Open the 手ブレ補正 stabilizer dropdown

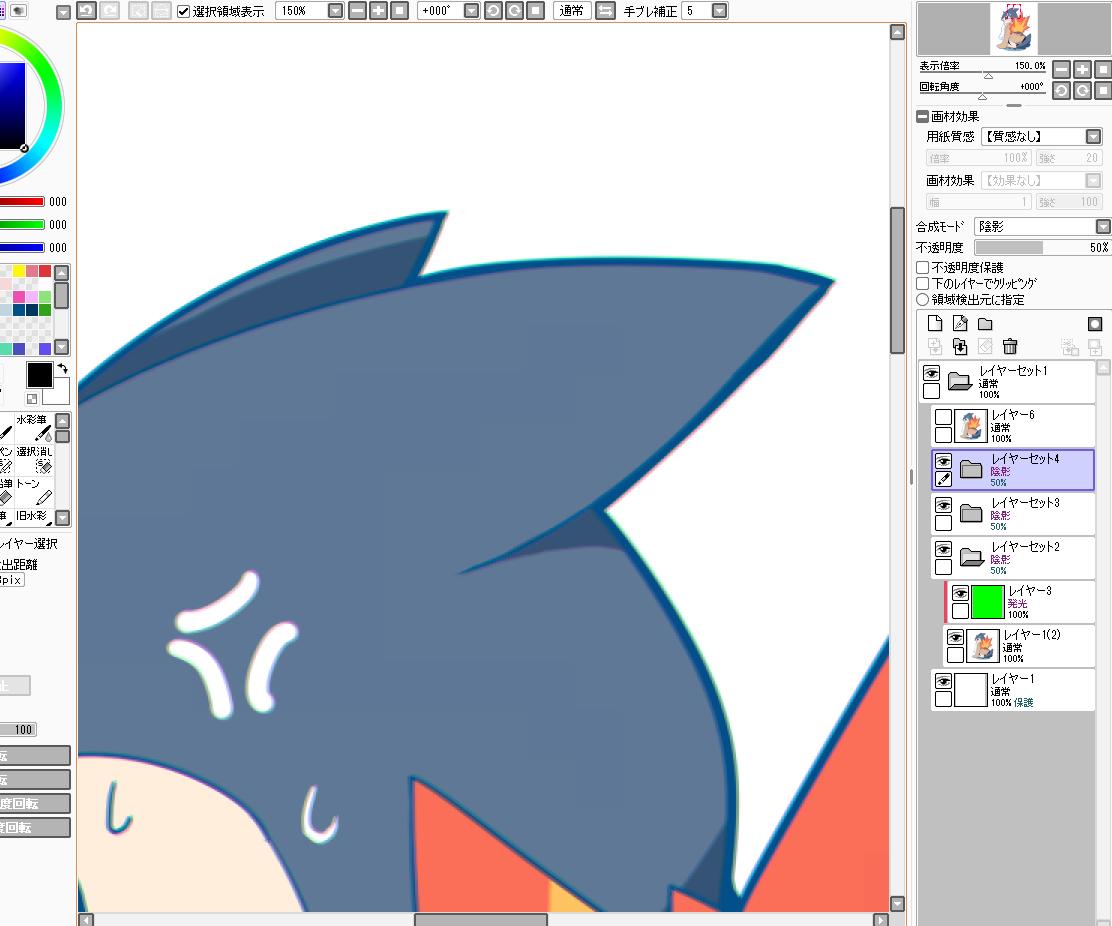click(720, 11)
